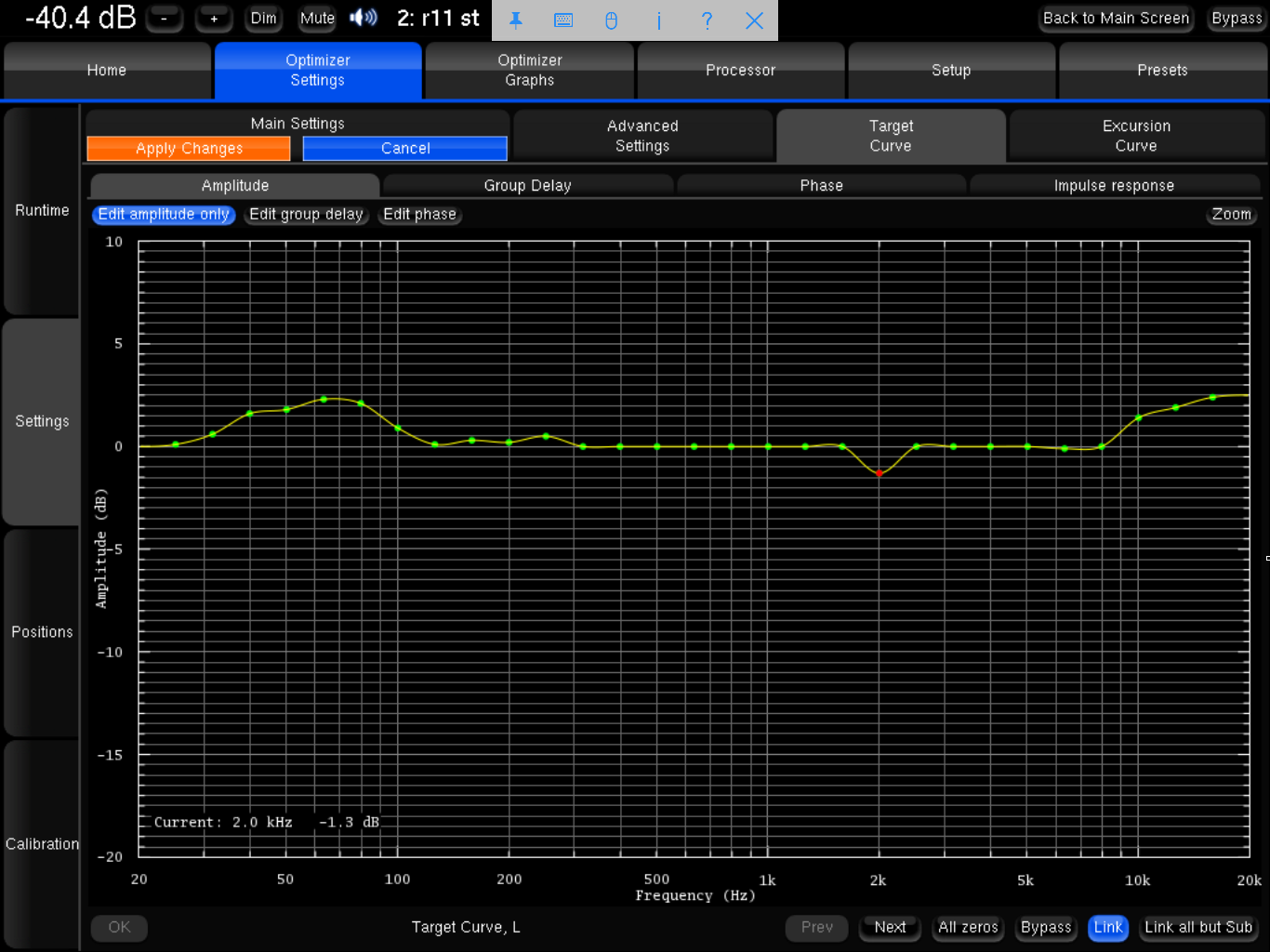Click the mouse icon in the toolbar
1270x952 pixels.
[611, 20]
